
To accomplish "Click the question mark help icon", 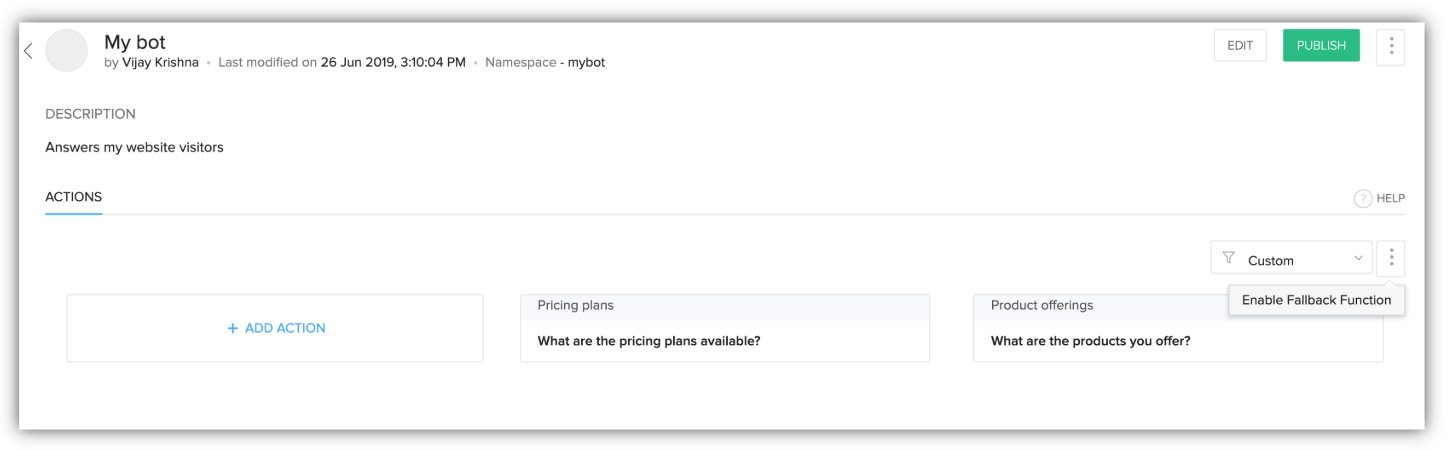I will tap(1362, 199).
